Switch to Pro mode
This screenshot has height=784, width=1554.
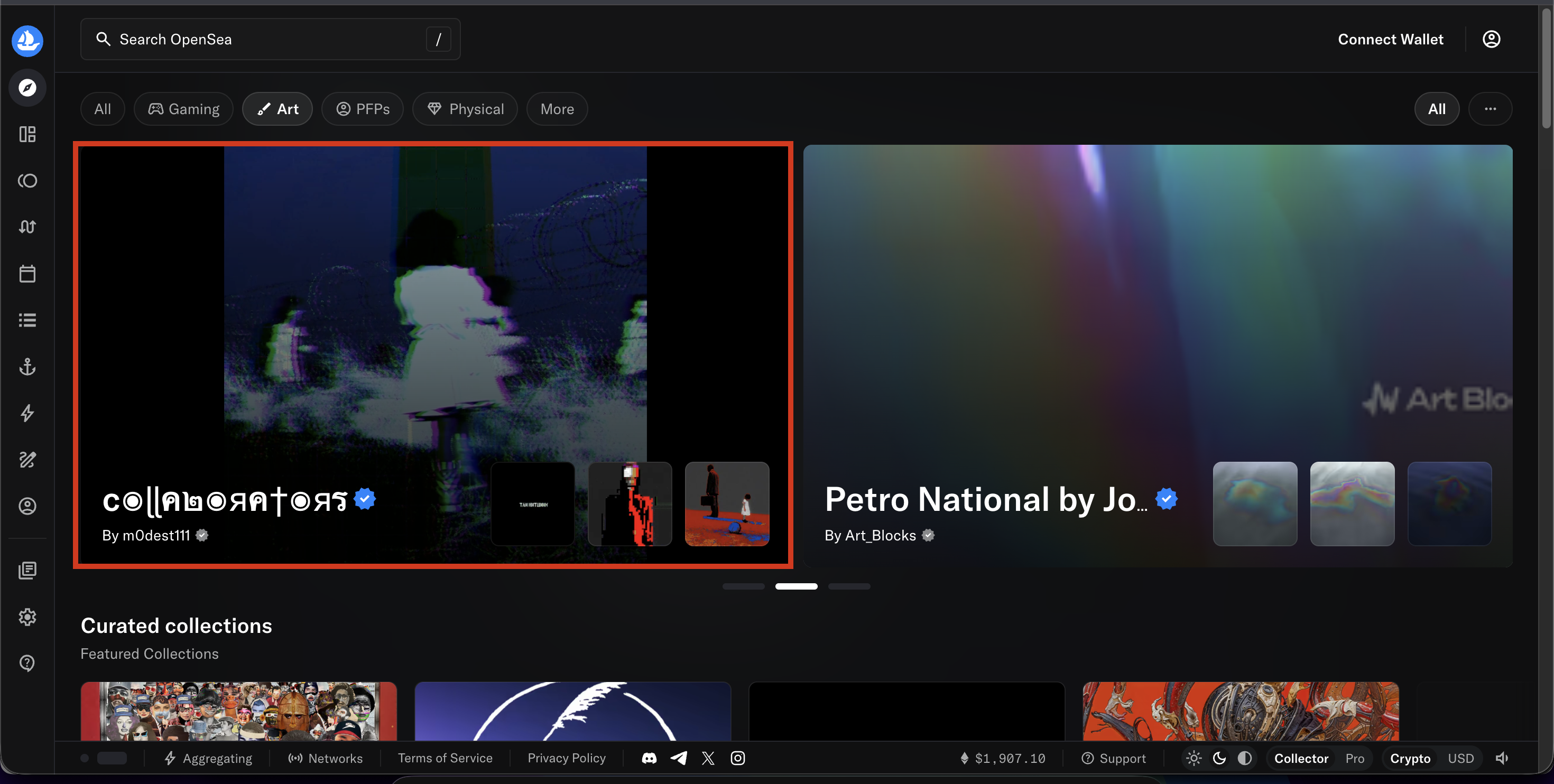click(1355, 758)
